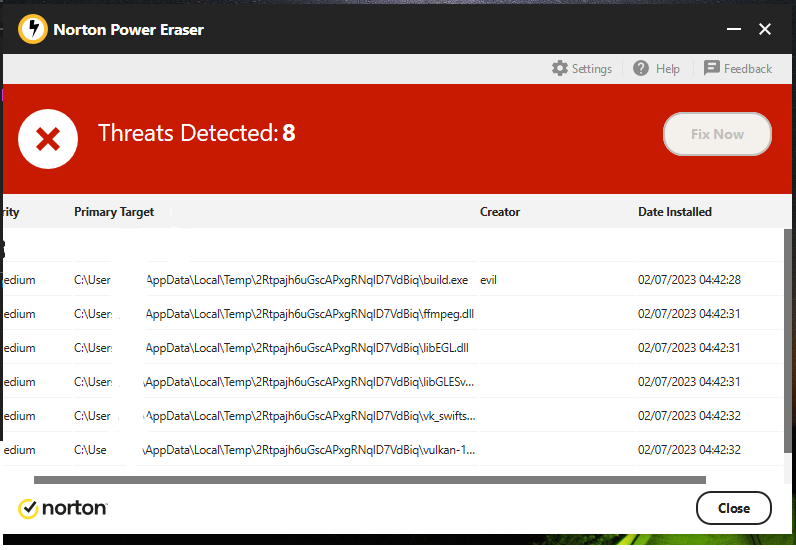Open the Help text link

(668, 69)
